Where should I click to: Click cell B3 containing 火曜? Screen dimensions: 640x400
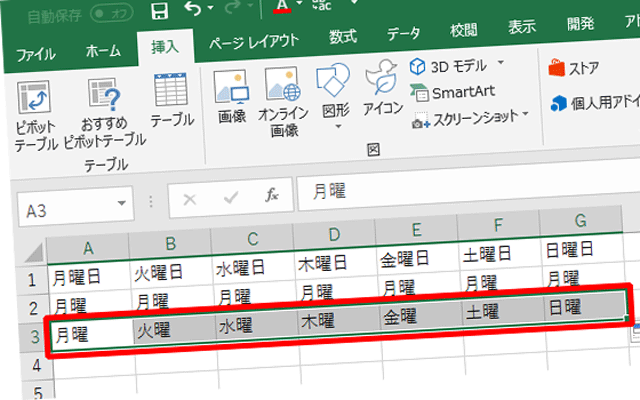[175, 329]
